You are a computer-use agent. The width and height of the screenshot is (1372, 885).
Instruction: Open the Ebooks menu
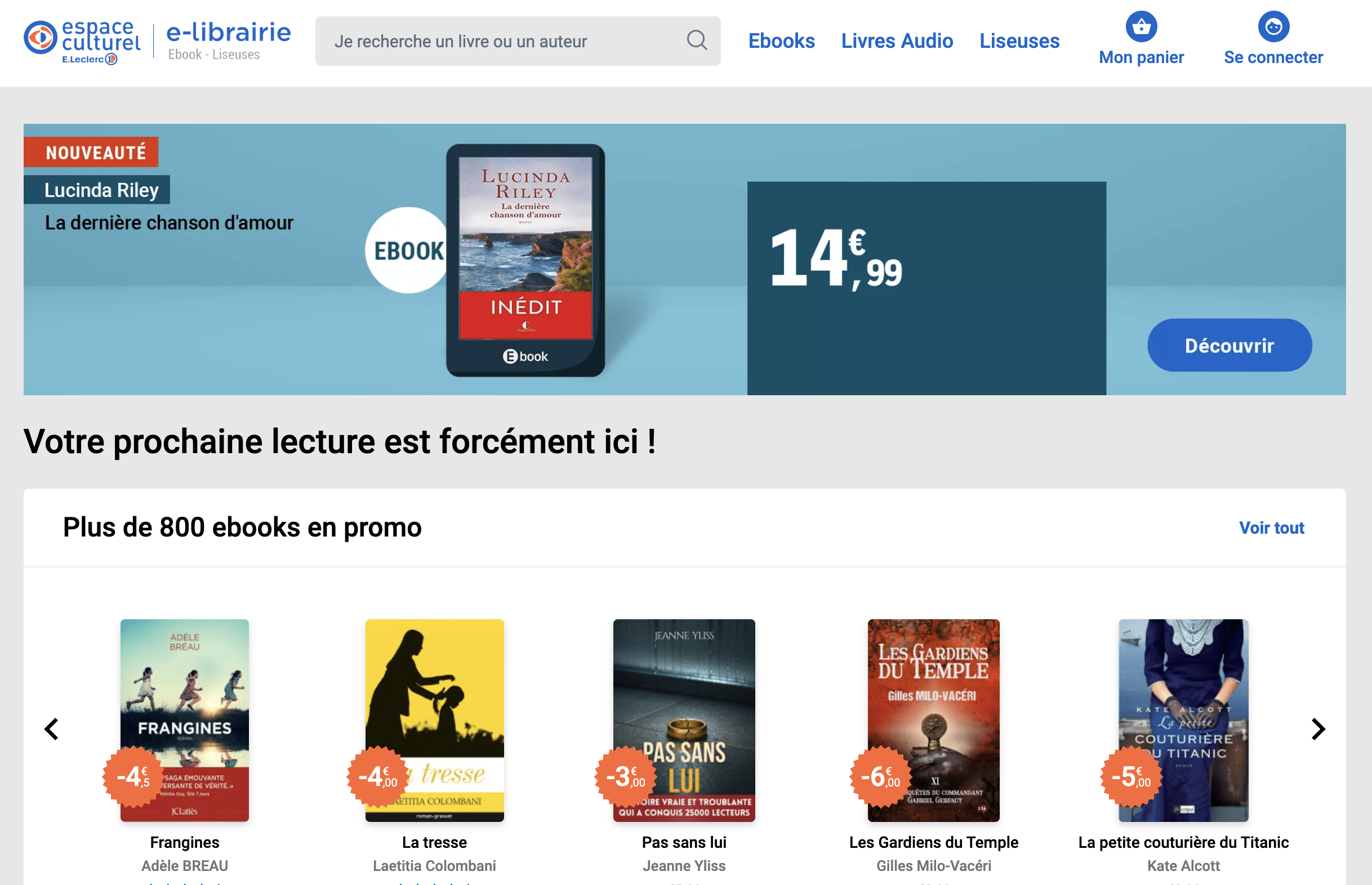coord(781,41)
